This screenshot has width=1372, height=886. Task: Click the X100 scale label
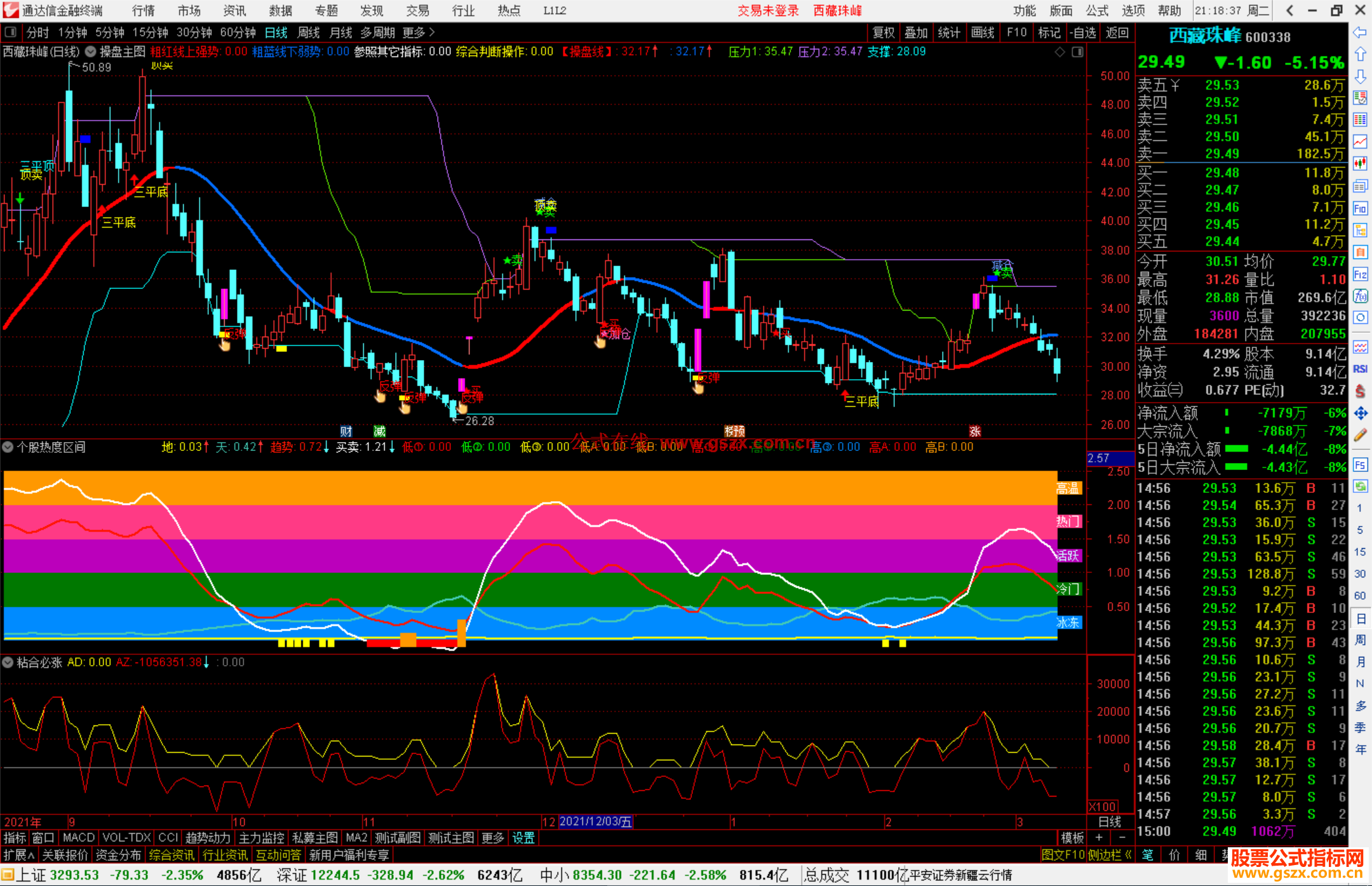[1102, 807]
